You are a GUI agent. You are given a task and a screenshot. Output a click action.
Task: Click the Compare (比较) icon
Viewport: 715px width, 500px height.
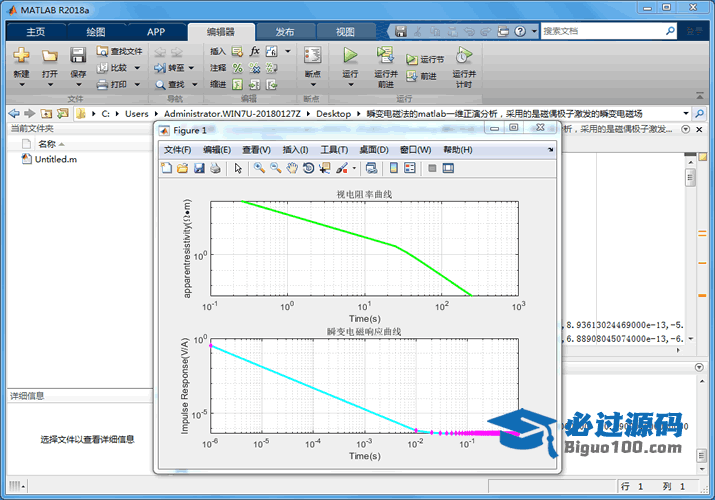point(102,68)
